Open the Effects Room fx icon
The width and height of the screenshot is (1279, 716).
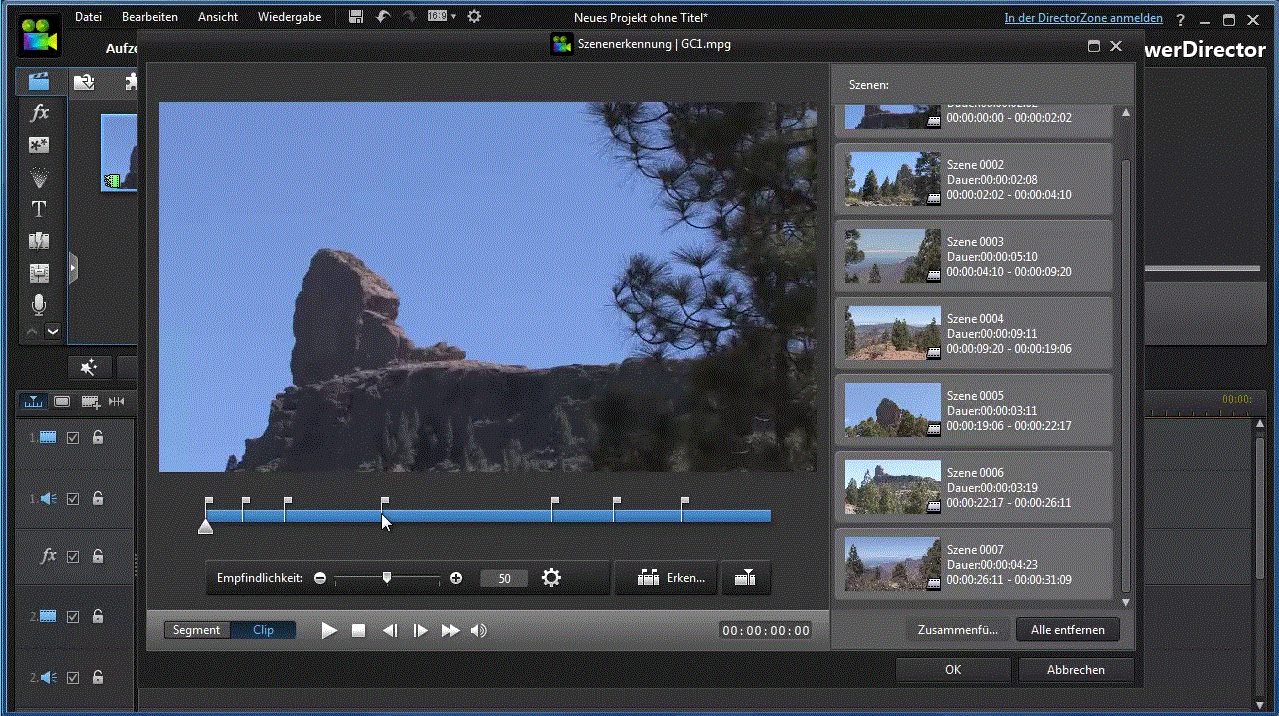40,112
